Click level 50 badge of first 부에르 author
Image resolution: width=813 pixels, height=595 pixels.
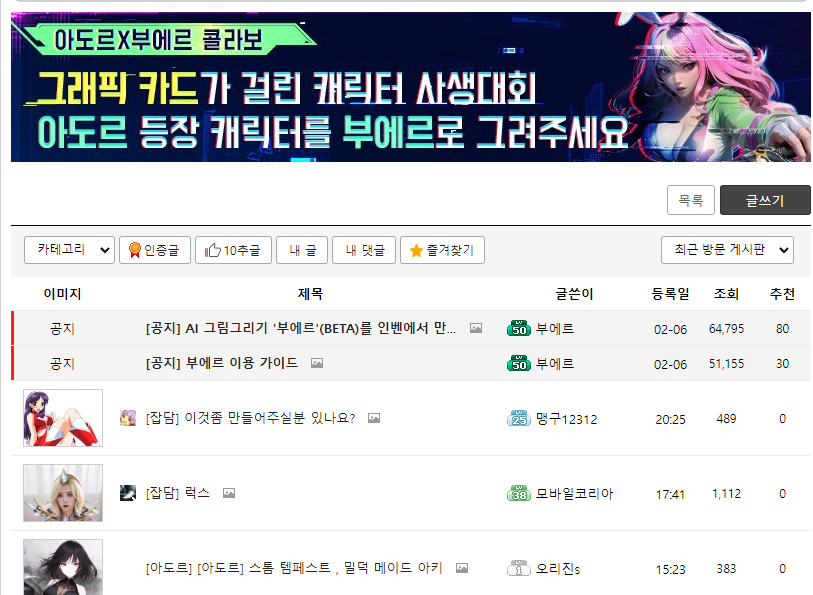coord(518,329)
